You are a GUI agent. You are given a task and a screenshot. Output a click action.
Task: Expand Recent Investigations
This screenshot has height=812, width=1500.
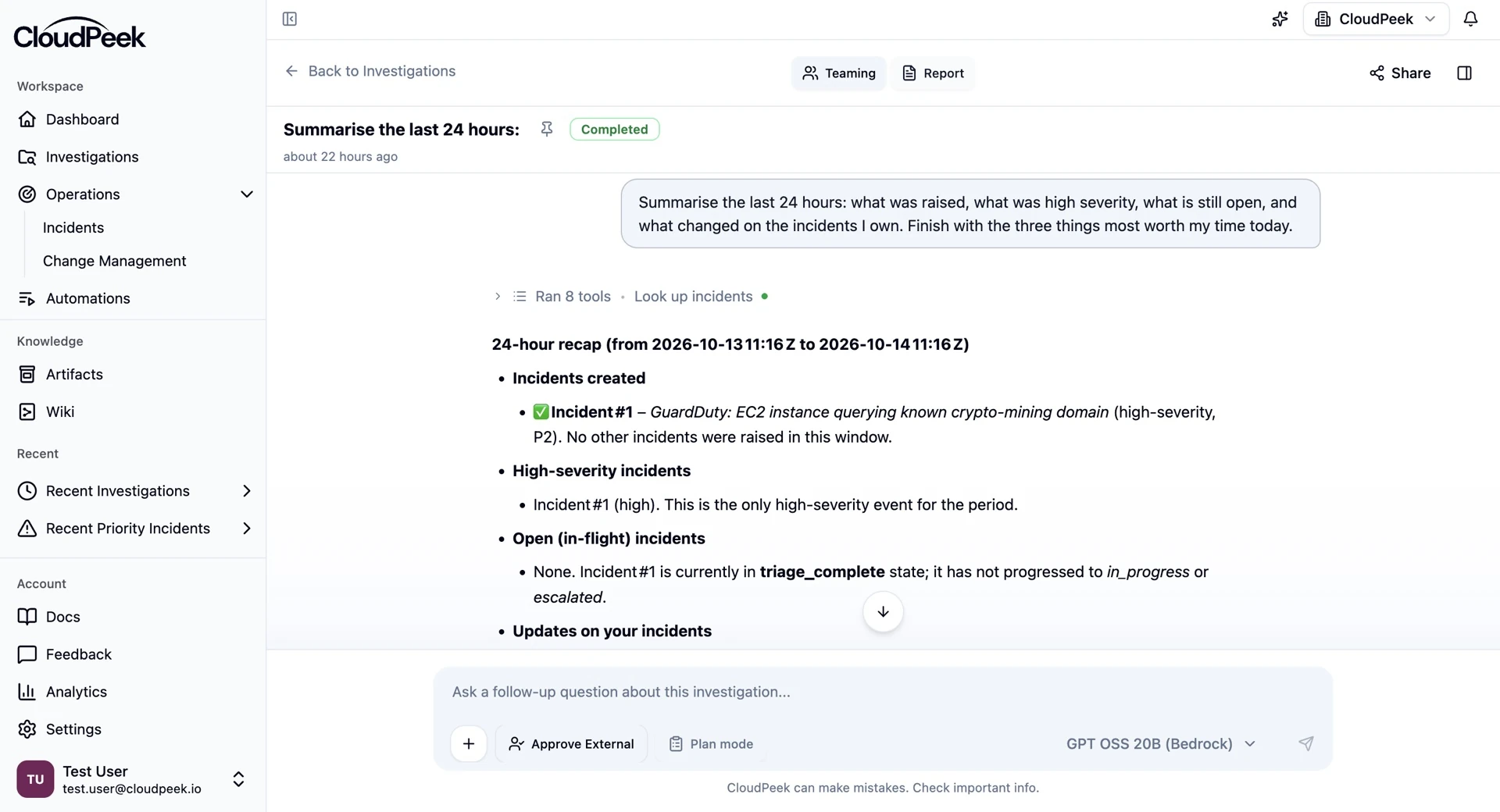(x=246, y=491)
